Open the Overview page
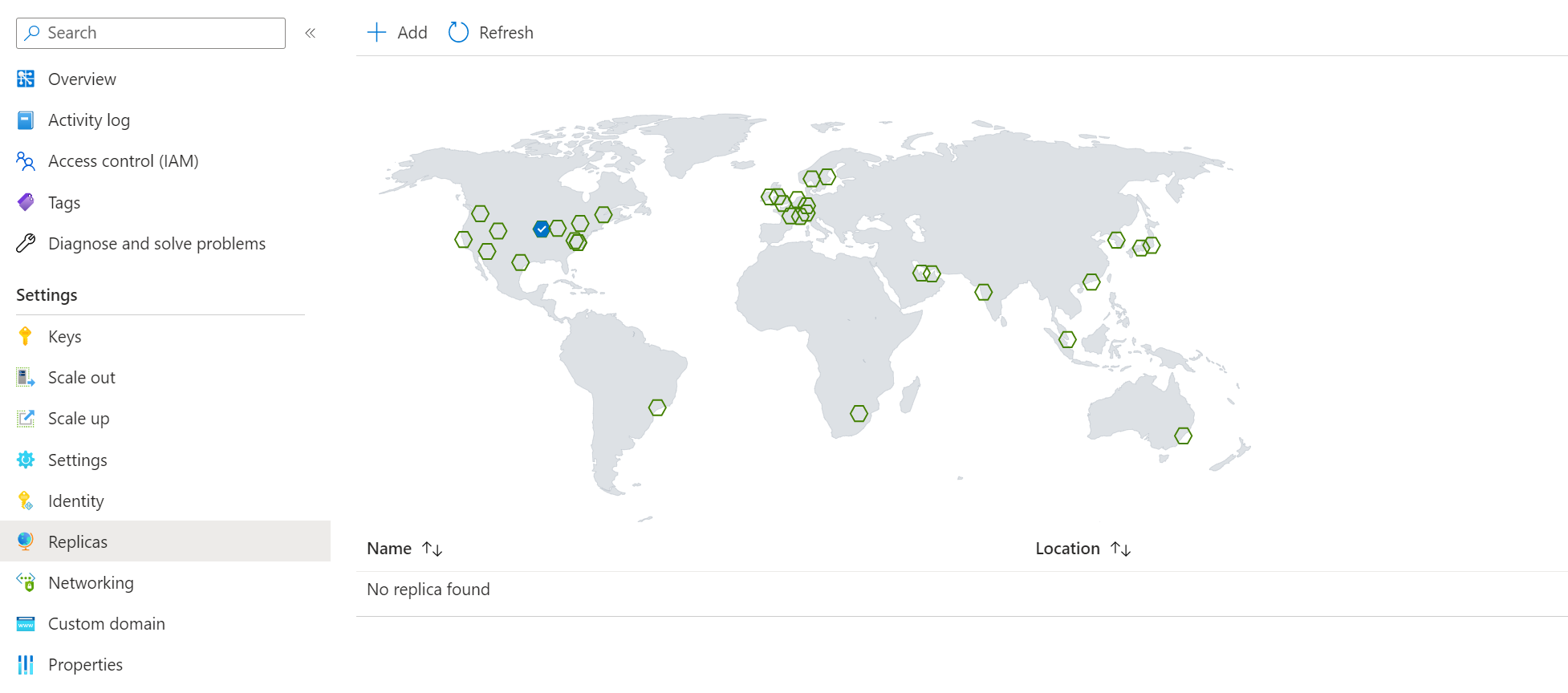1568x693 pixels. [x=83, y=79]
